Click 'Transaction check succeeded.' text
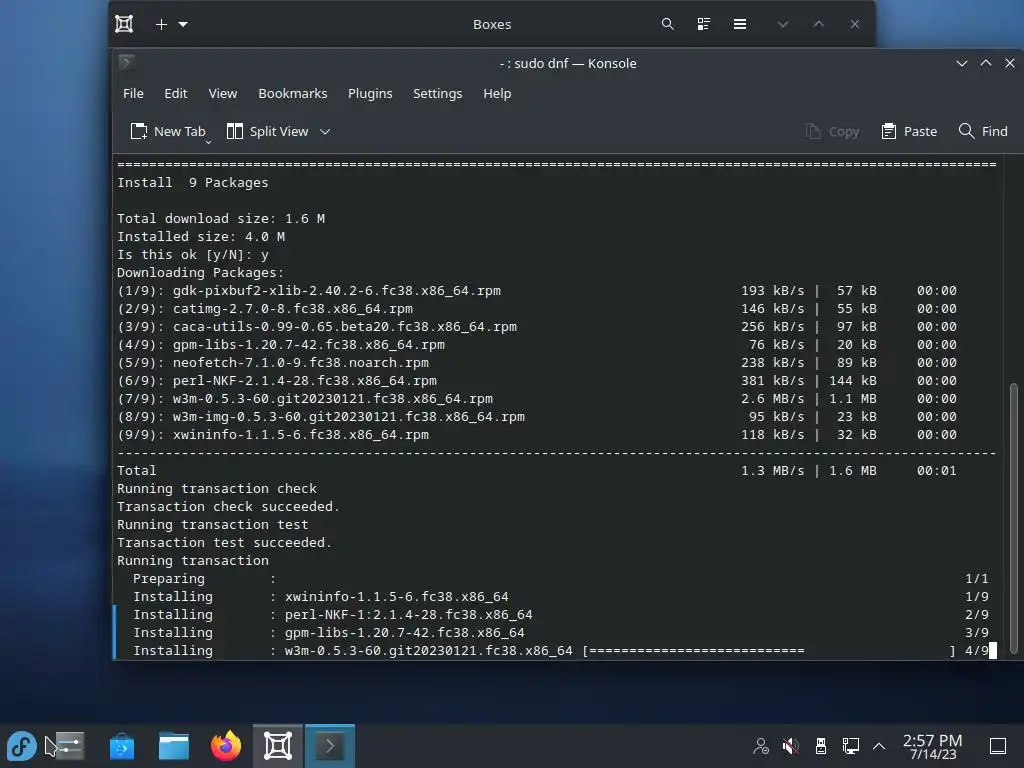The height and width of the screenshot is (768, 1024). [229, 507]
